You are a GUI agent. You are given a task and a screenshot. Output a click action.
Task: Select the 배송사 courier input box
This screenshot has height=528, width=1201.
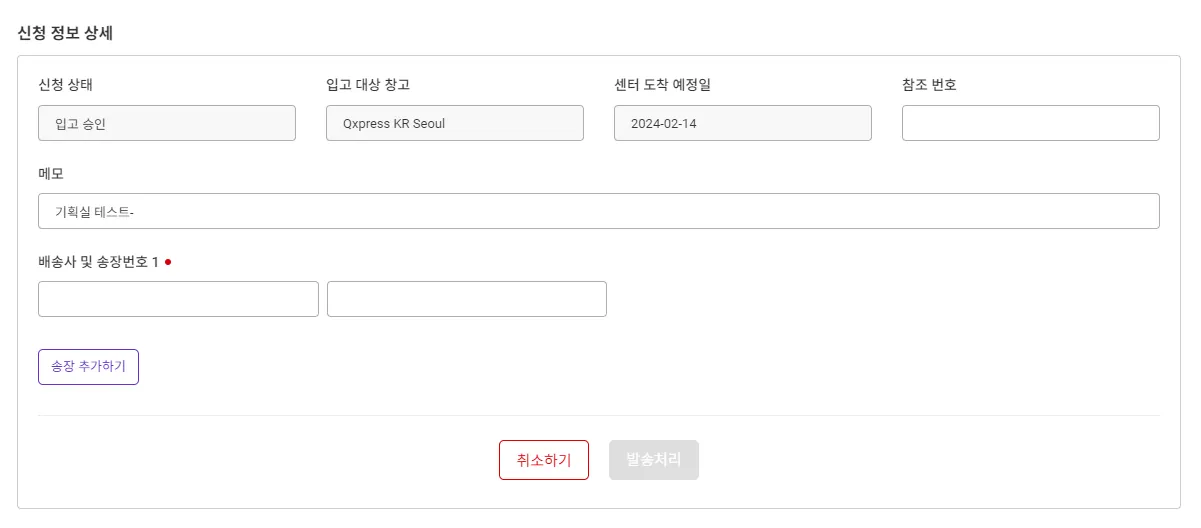click(x=178, y=299)
